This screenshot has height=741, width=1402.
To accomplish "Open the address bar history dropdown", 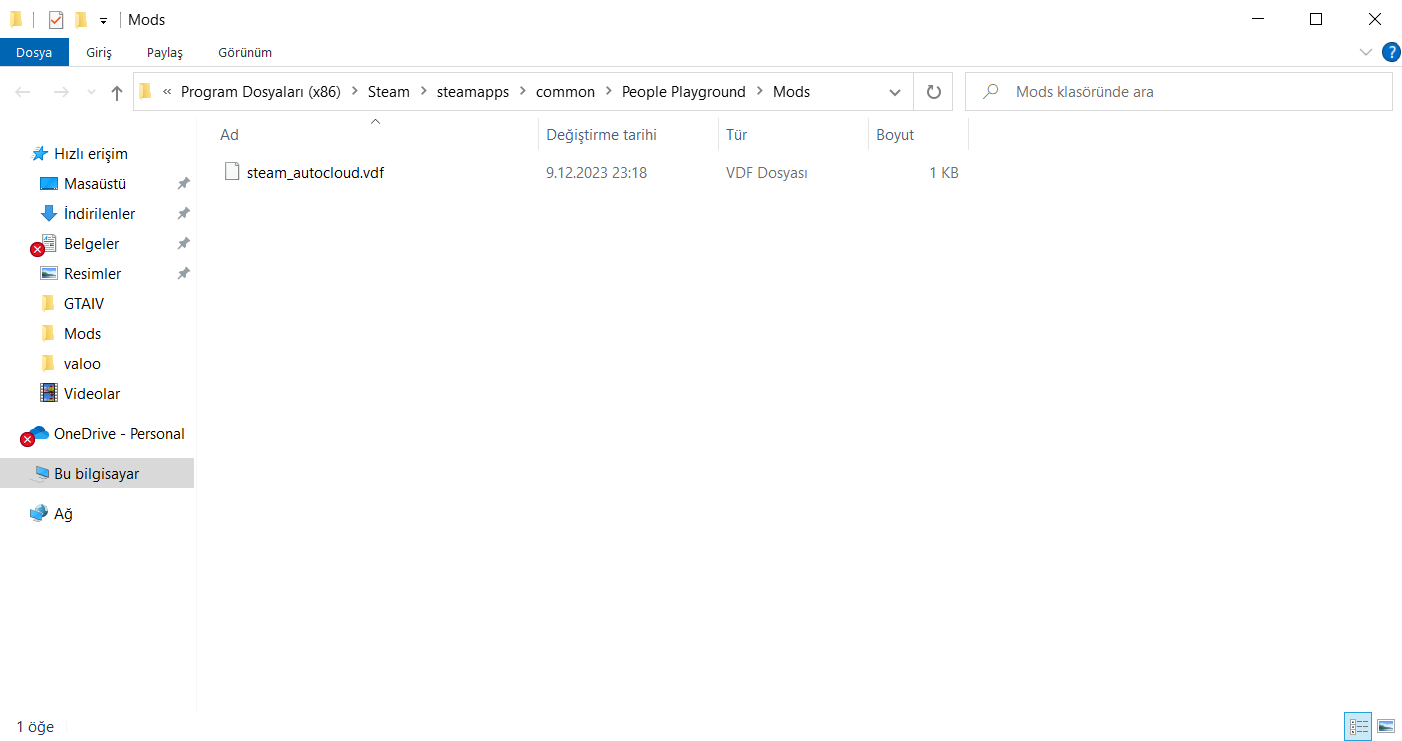I will click(895, 92).
